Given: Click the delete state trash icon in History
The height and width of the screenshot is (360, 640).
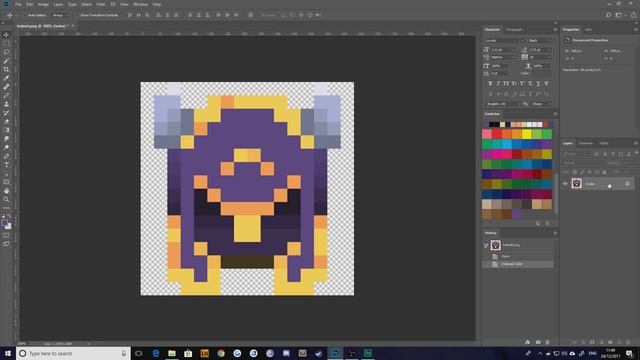Looking at the screenshot, I should pyautogui.click(x=547, y=342).
